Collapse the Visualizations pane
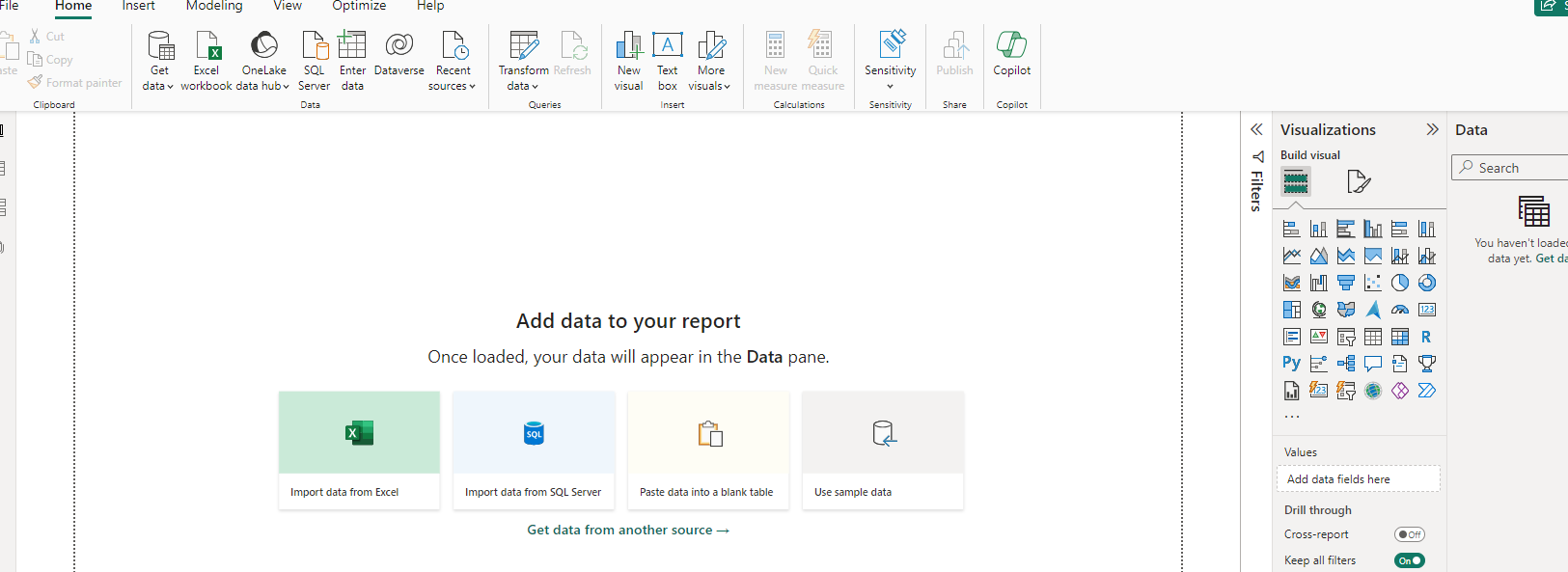The height and width of the screenshot is (572, 1568). 1432,129
